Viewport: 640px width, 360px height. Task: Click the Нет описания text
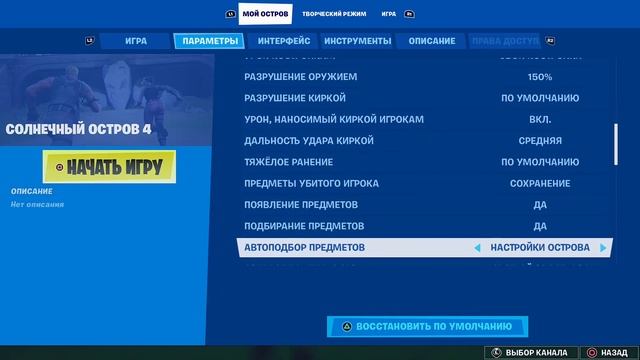pos(37,204)
